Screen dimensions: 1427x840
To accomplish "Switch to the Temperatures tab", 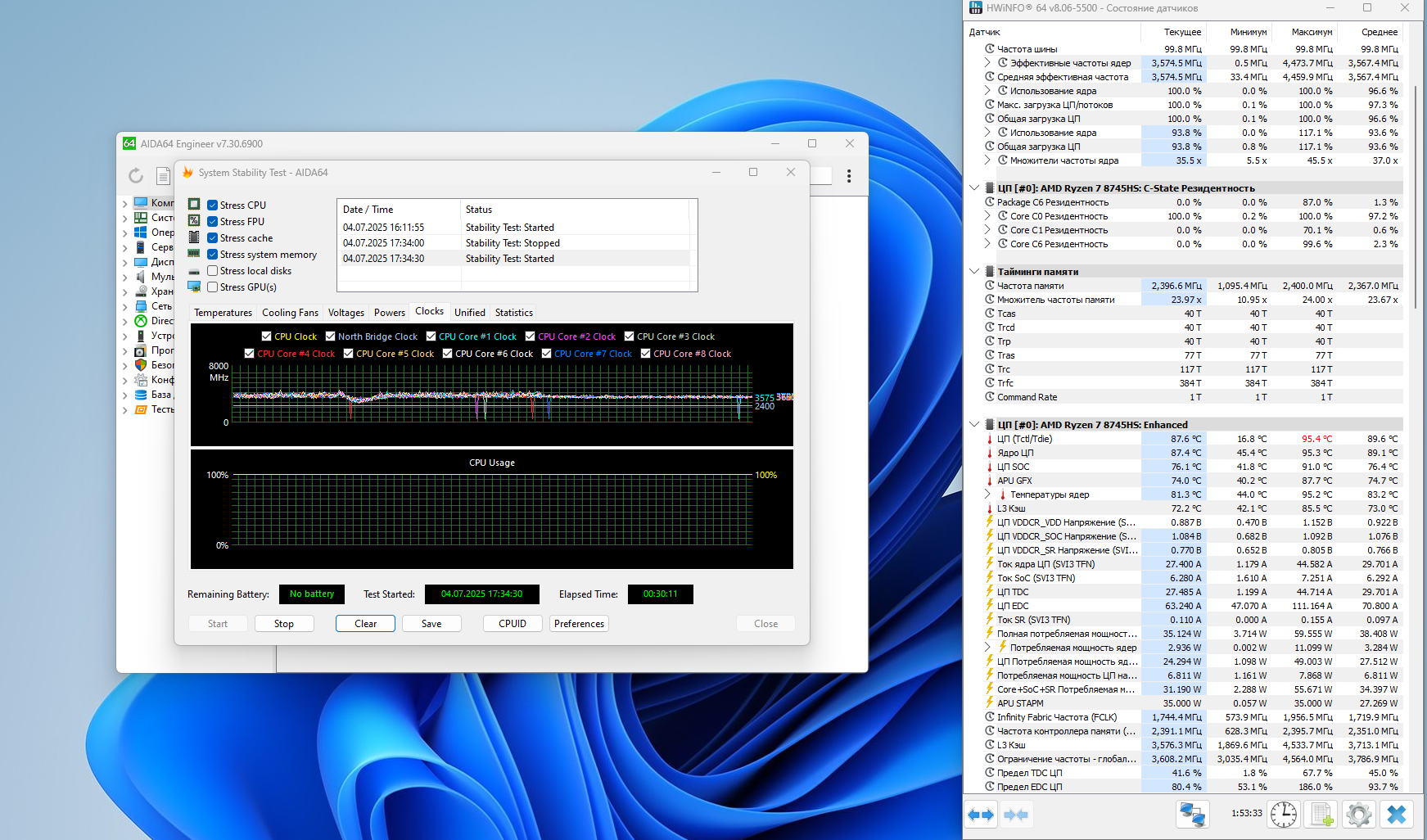I will [x=223, y=313].
